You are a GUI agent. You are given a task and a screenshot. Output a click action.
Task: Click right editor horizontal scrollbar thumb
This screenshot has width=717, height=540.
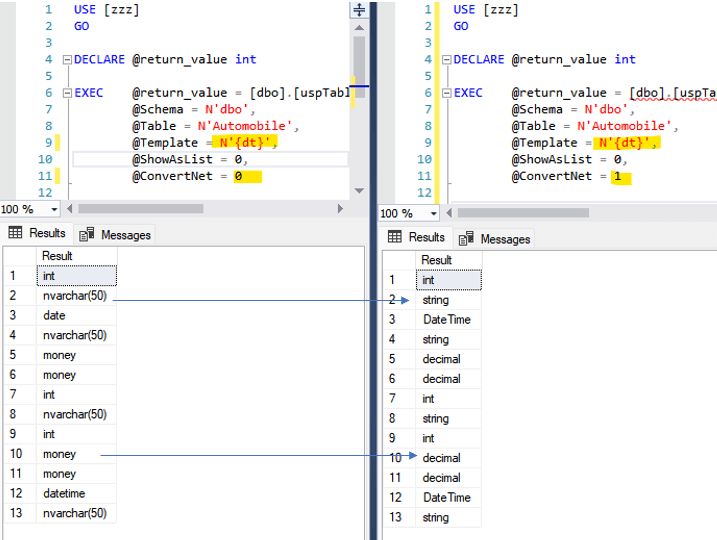(x=523, y=213)
